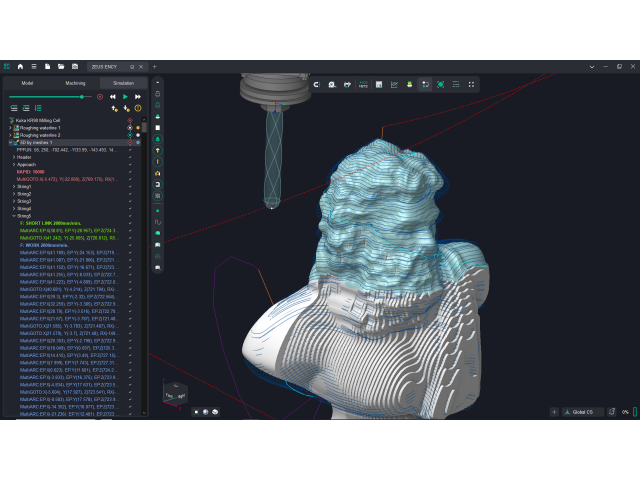The image size is (640, 480).
Task: Switch to the Model tab
Action: point(28,83)
